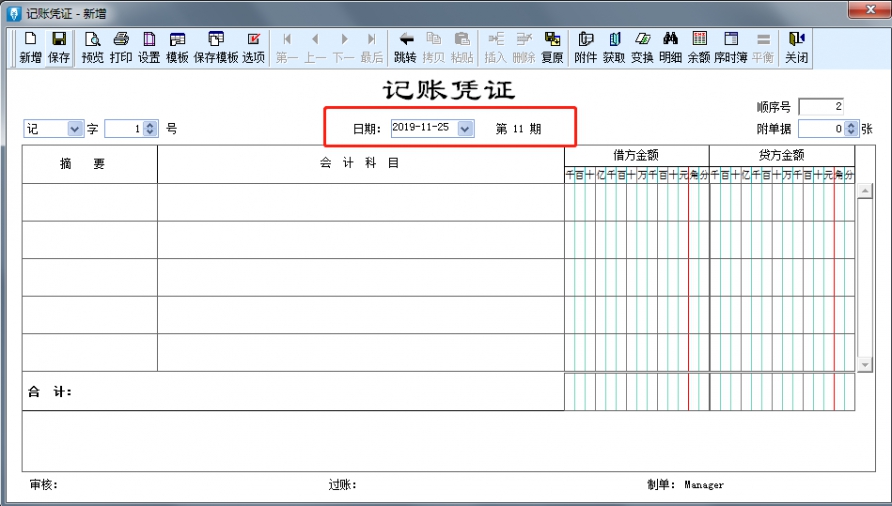Expand the 记 voucher word dropdown

[x=75, y=129]
